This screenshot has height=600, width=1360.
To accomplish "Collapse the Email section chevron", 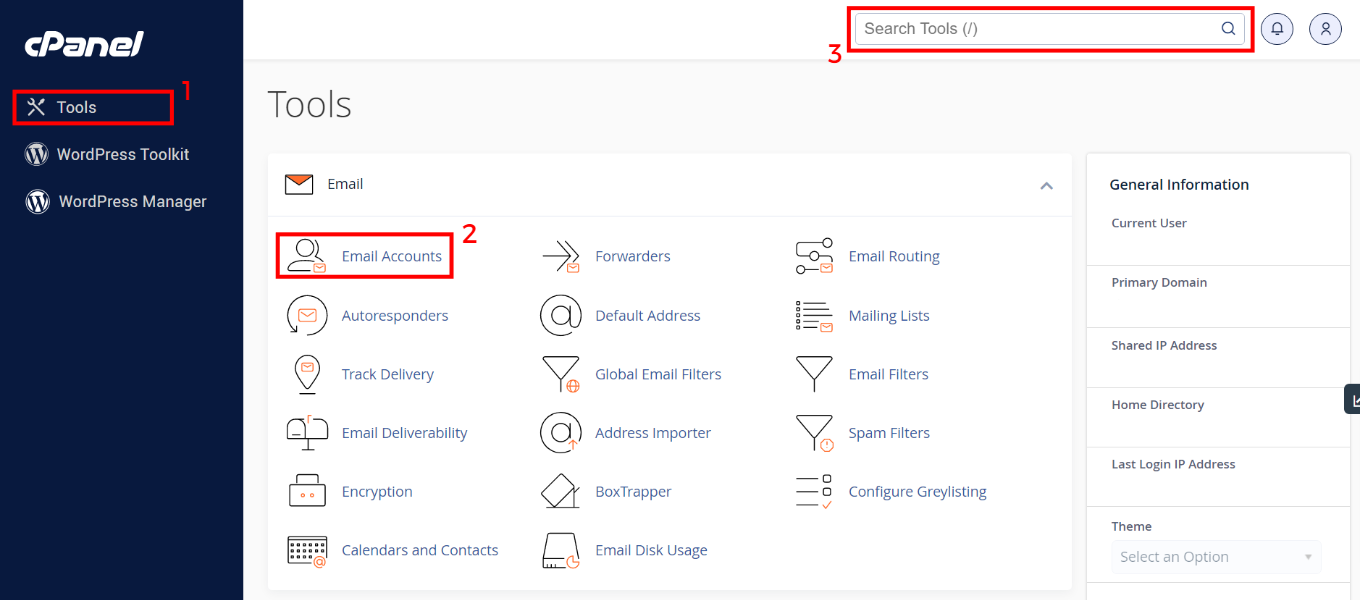I will tap(1046, 185).
